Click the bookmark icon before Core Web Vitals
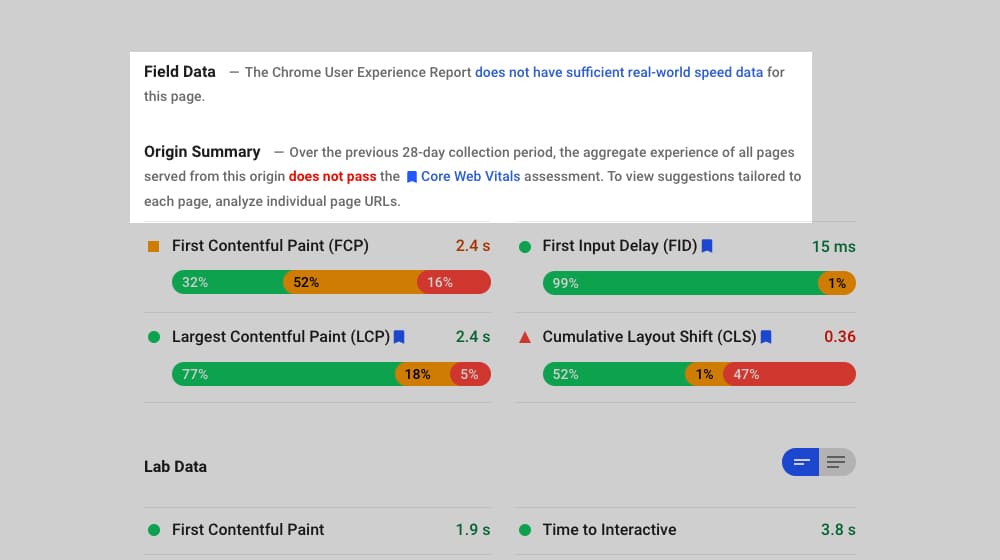The width and height of the screenshot is (1000, 560). coord(411,177)
